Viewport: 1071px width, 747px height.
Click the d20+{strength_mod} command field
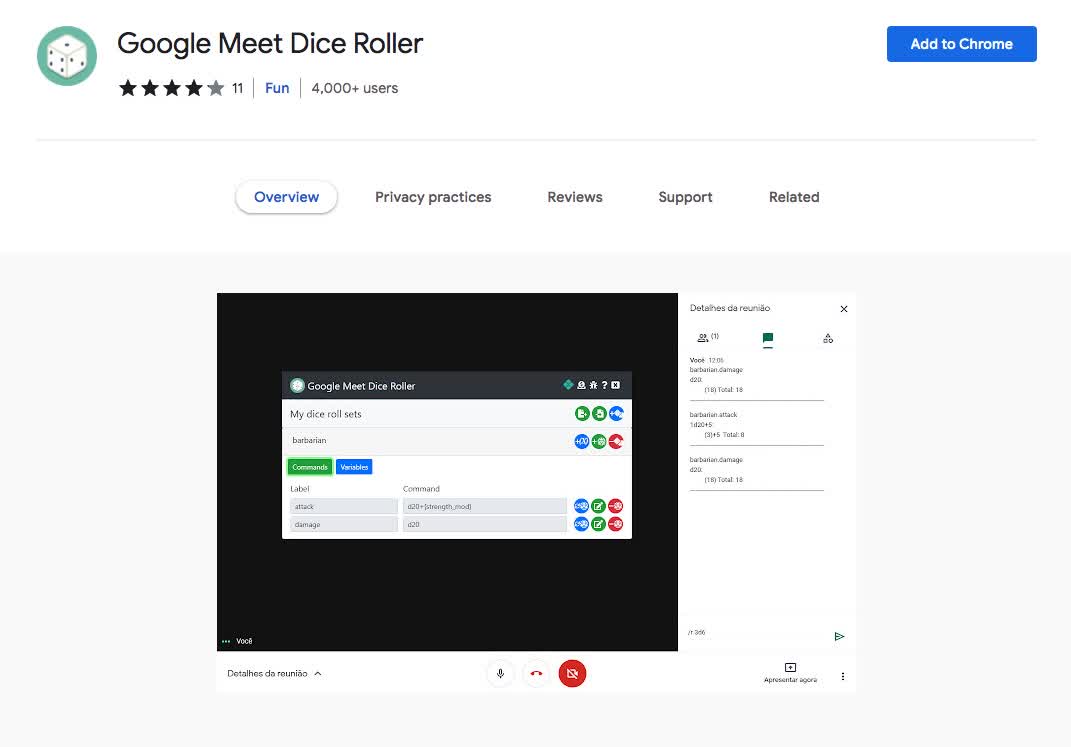485,506
